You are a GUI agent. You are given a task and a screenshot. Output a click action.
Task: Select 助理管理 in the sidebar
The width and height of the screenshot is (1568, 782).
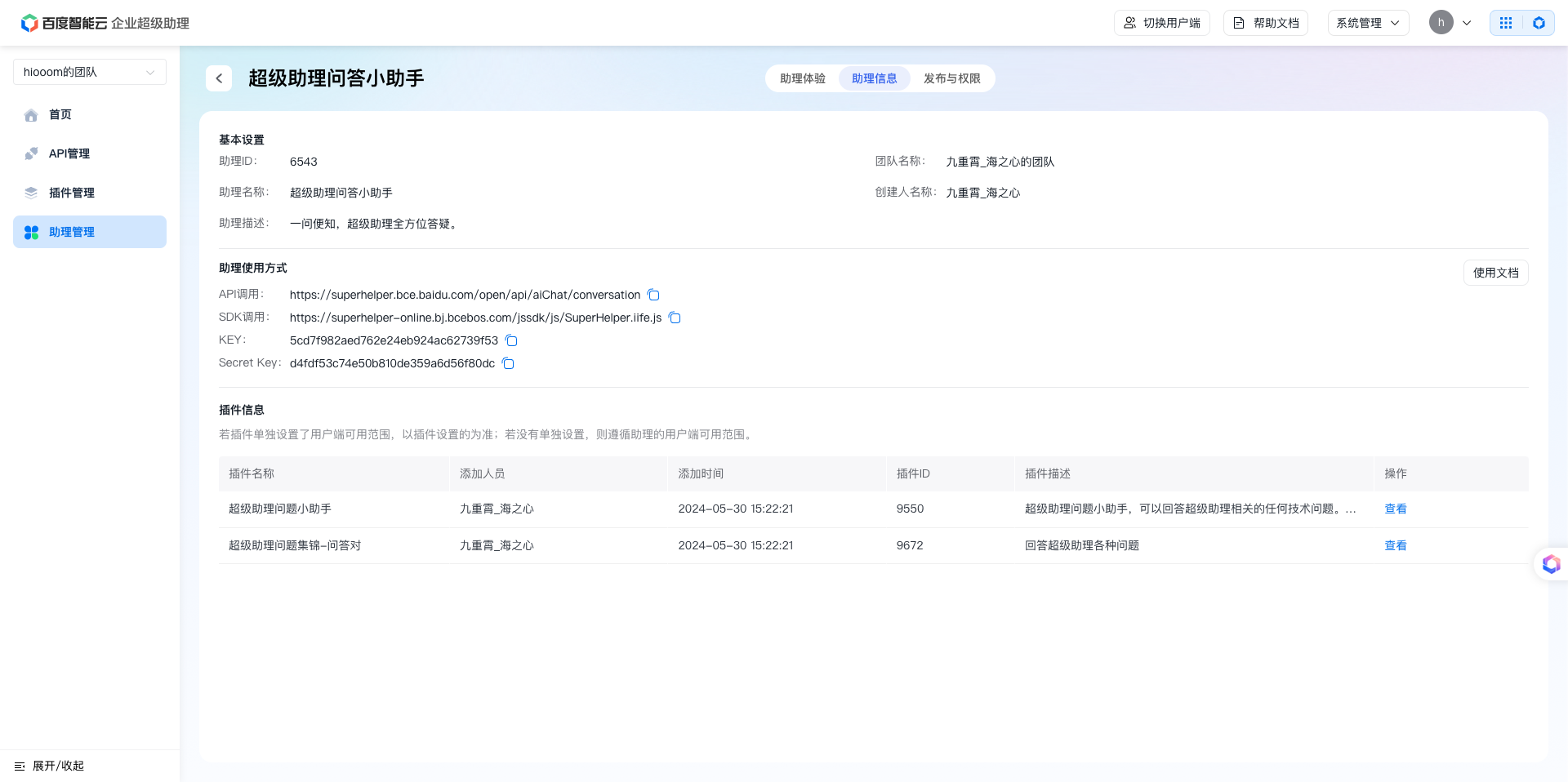90,232
